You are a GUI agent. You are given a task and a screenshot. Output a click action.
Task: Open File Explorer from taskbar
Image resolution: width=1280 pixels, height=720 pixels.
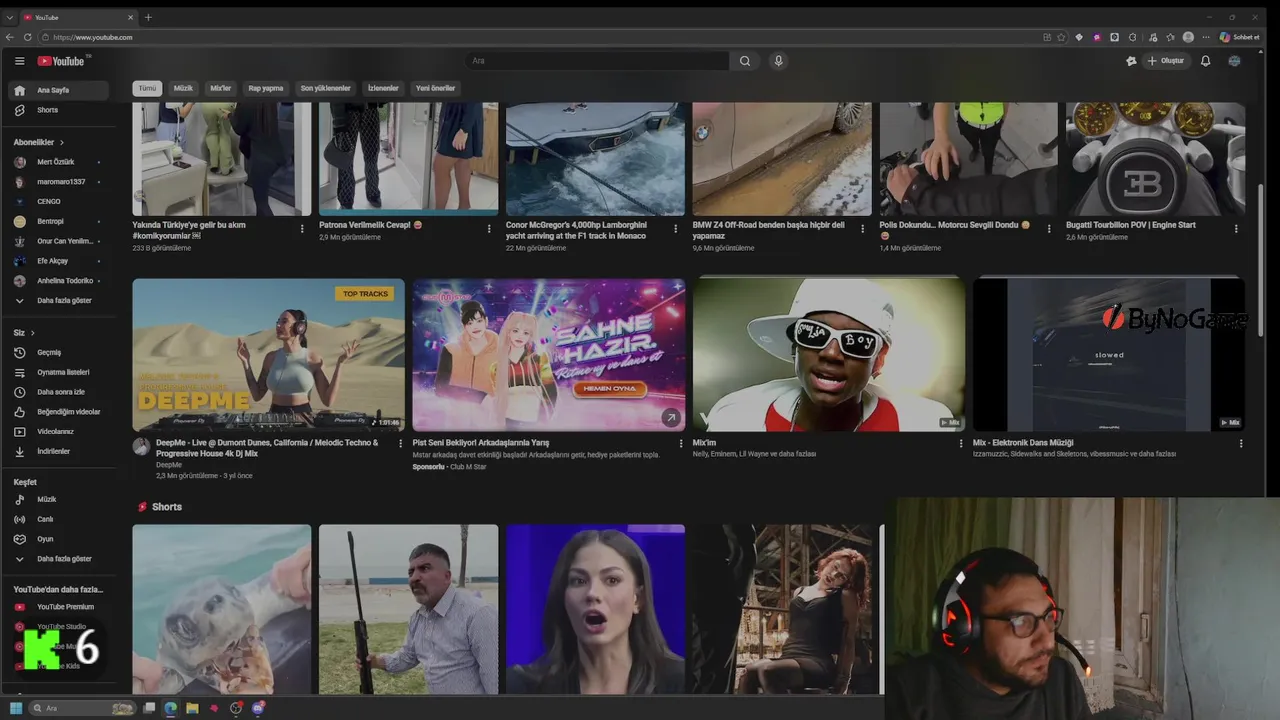192,708
